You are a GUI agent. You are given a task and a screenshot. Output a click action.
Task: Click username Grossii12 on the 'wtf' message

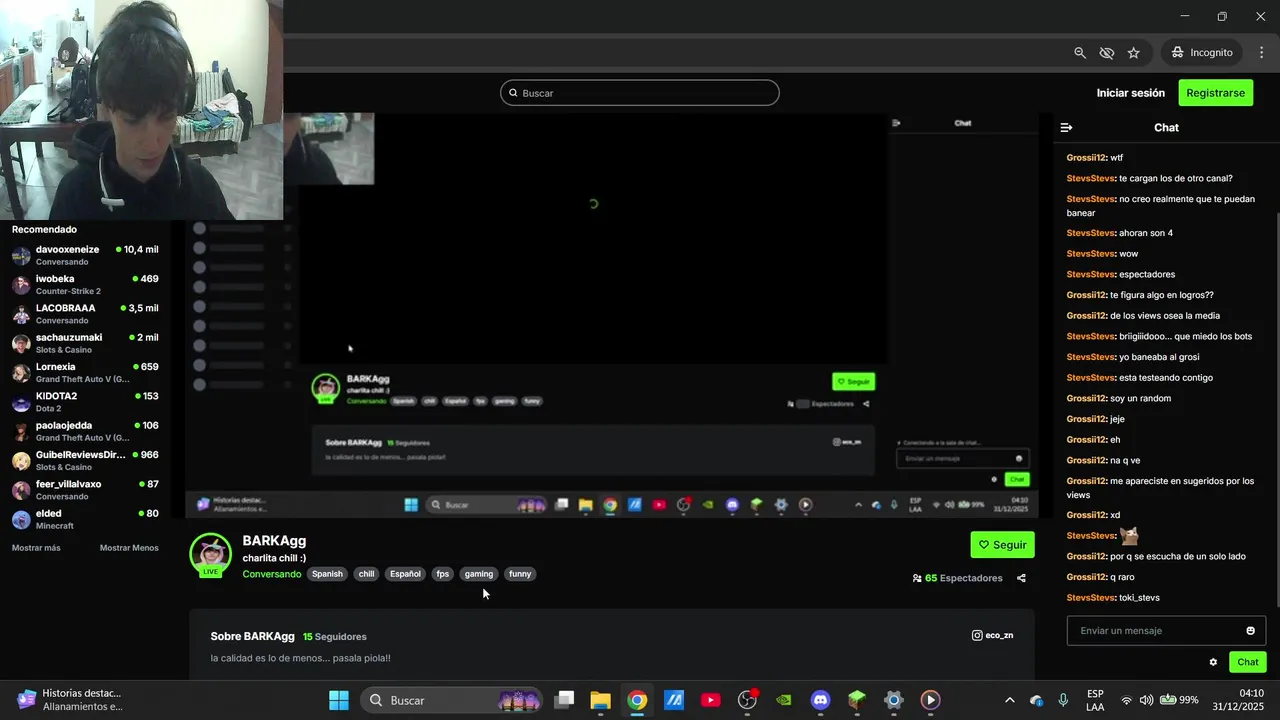pyautogui.click(x=1086, y=158)
